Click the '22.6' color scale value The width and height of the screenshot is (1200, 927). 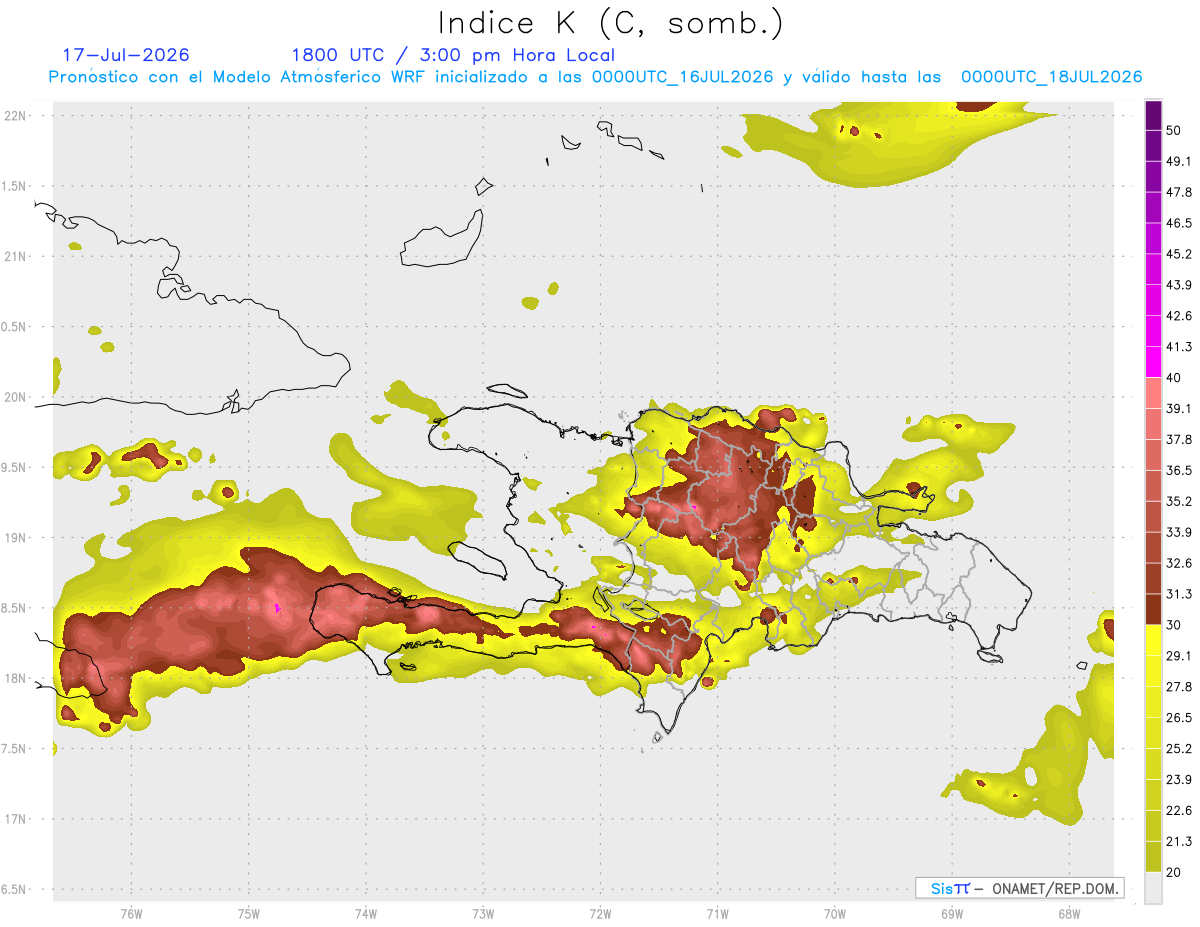[1179, 810]
